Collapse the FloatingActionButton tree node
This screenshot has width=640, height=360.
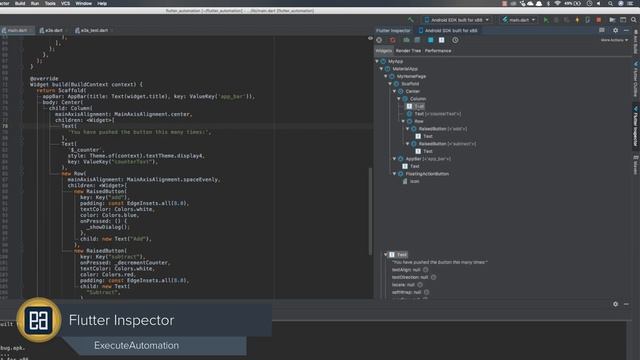(x=395, y=173)
